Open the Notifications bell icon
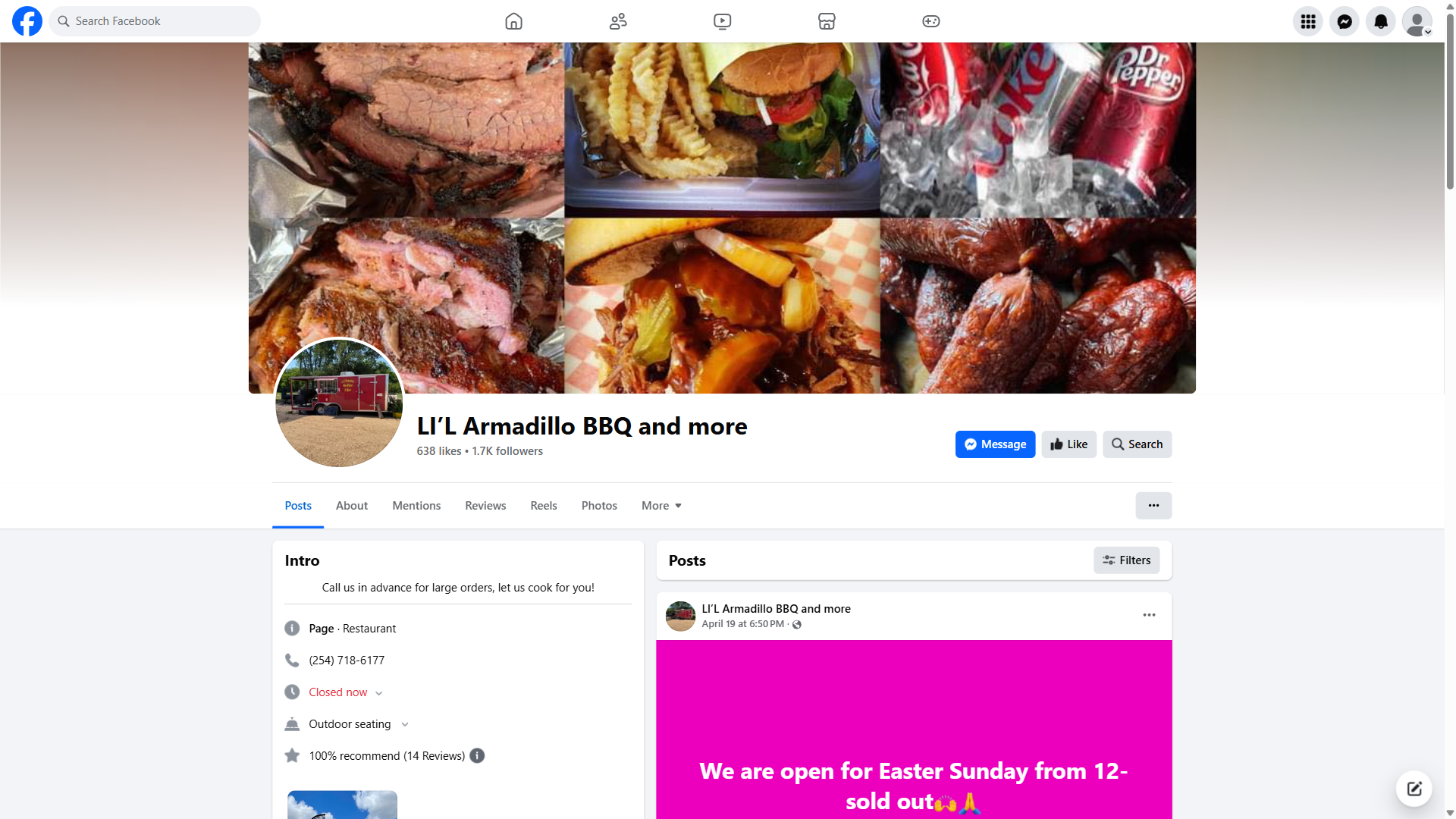The image size is (1456, 819). (1381, 21)
